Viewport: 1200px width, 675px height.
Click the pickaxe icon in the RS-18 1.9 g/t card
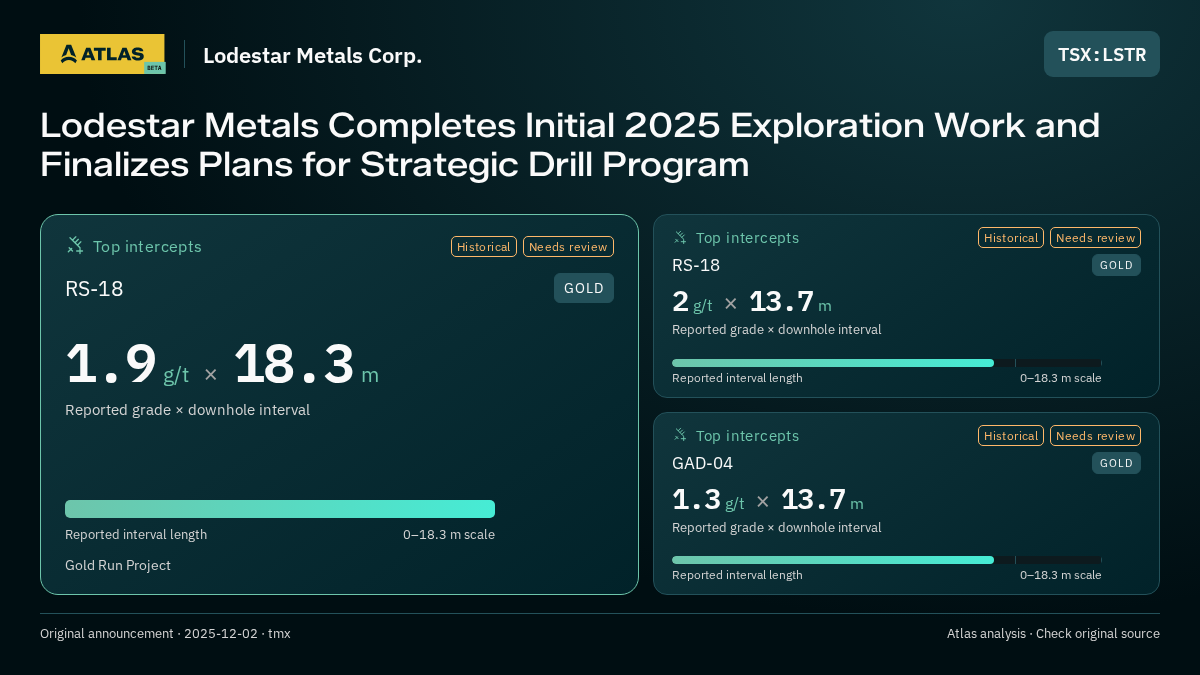pyautogui.click(x=75, y=246)
